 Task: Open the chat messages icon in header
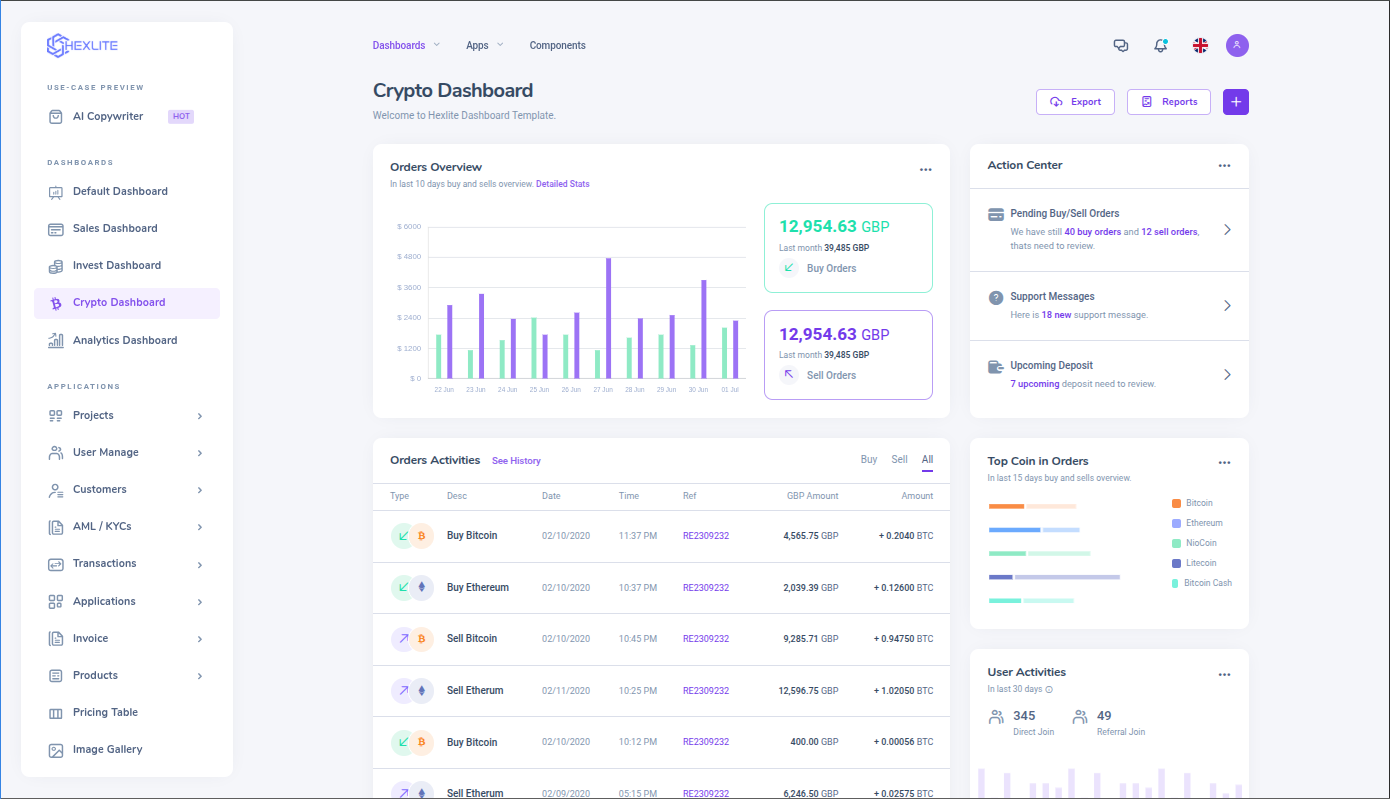pyautogui.click(x=1121, y=45)
